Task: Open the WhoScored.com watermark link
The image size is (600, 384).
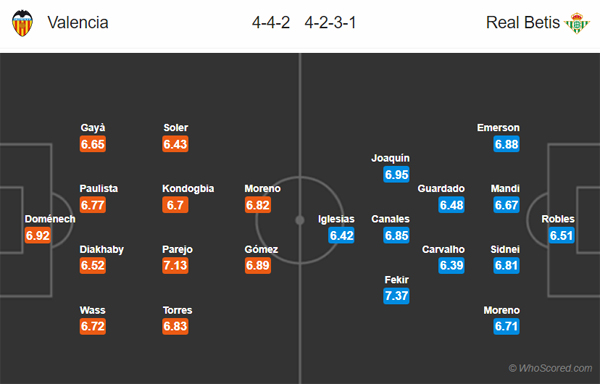Action: [550, 368]
